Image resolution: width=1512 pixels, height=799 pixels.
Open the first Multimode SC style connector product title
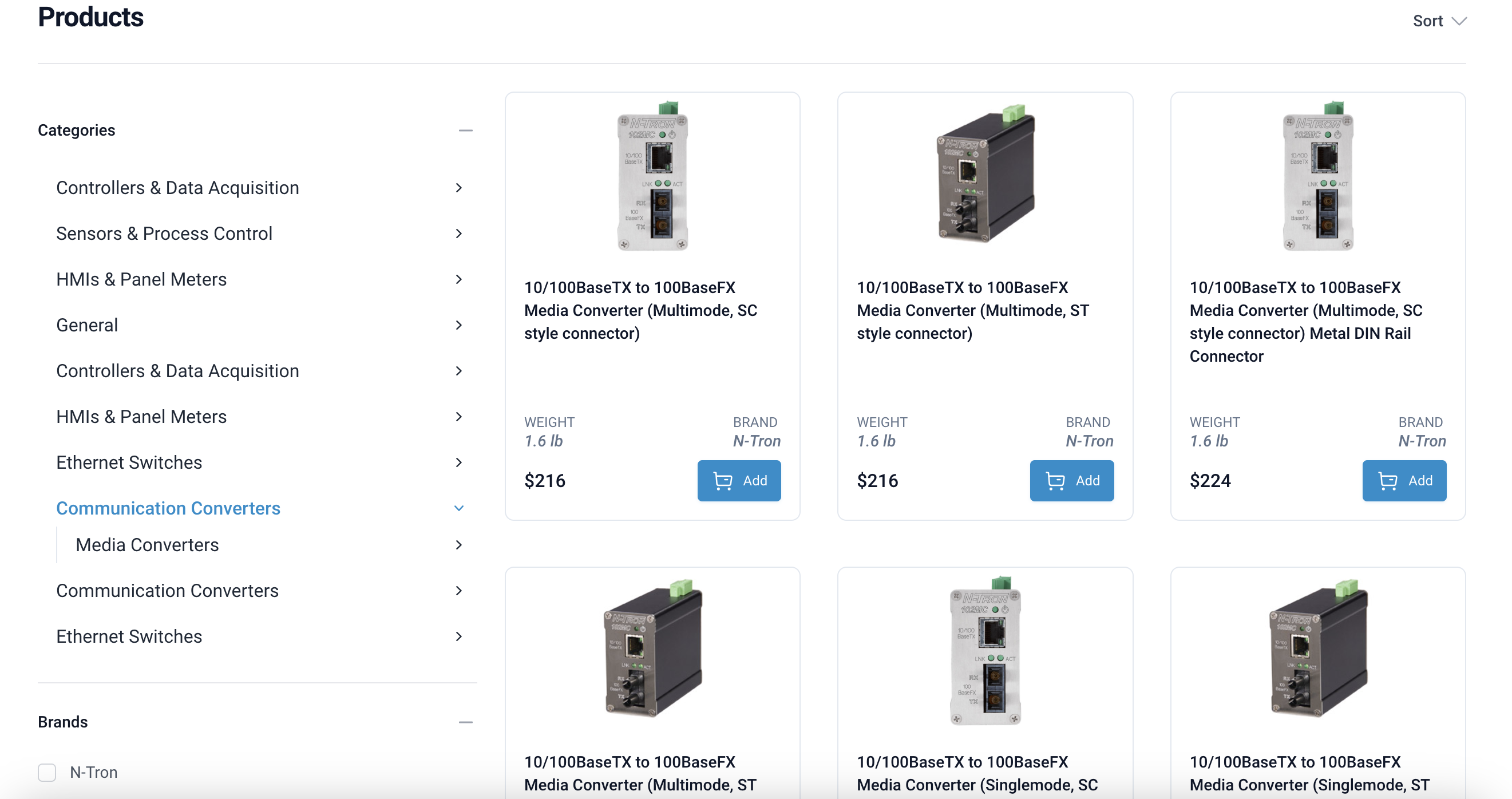point(640,310)
